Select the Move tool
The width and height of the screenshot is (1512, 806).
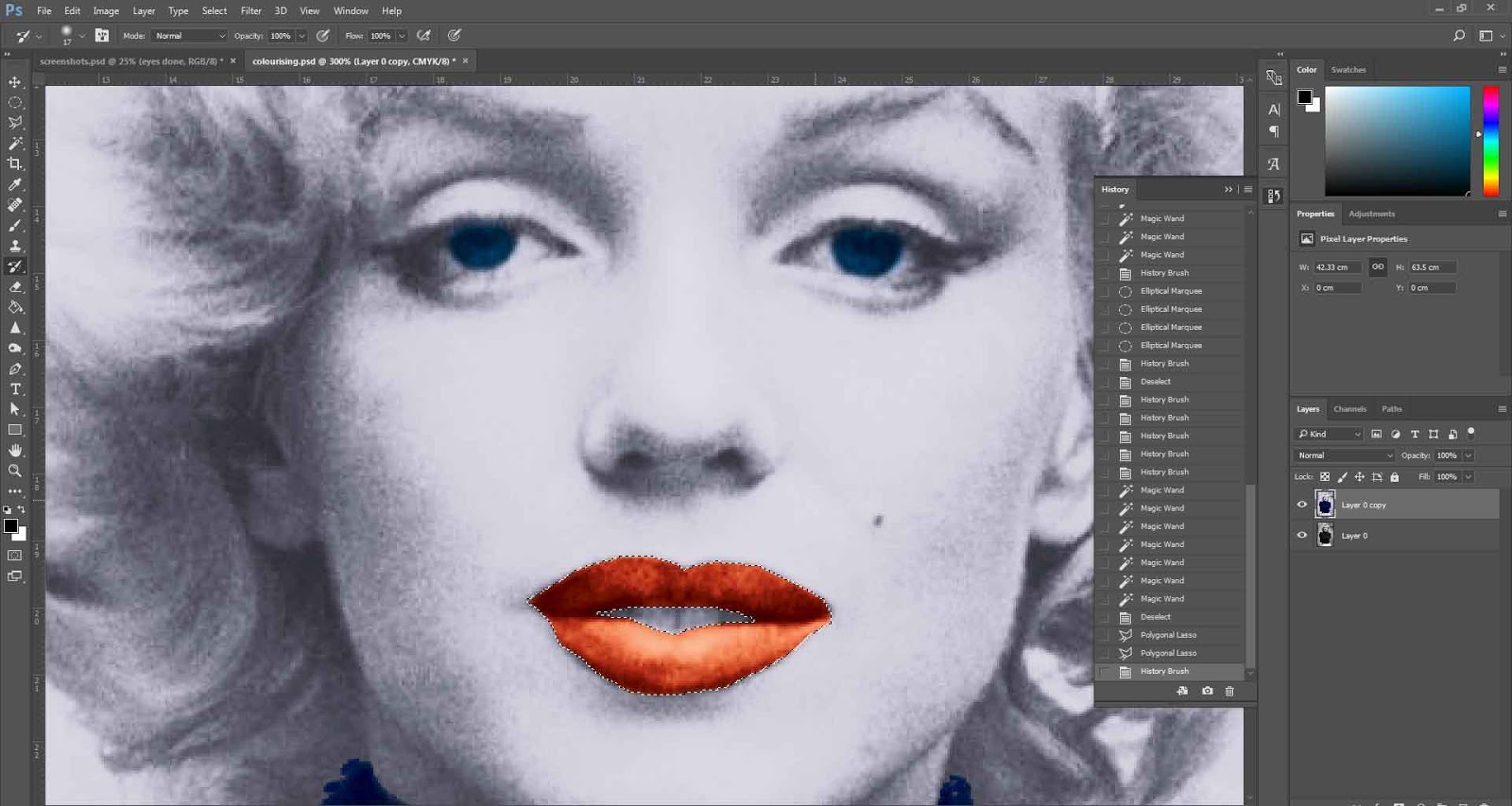15,82
